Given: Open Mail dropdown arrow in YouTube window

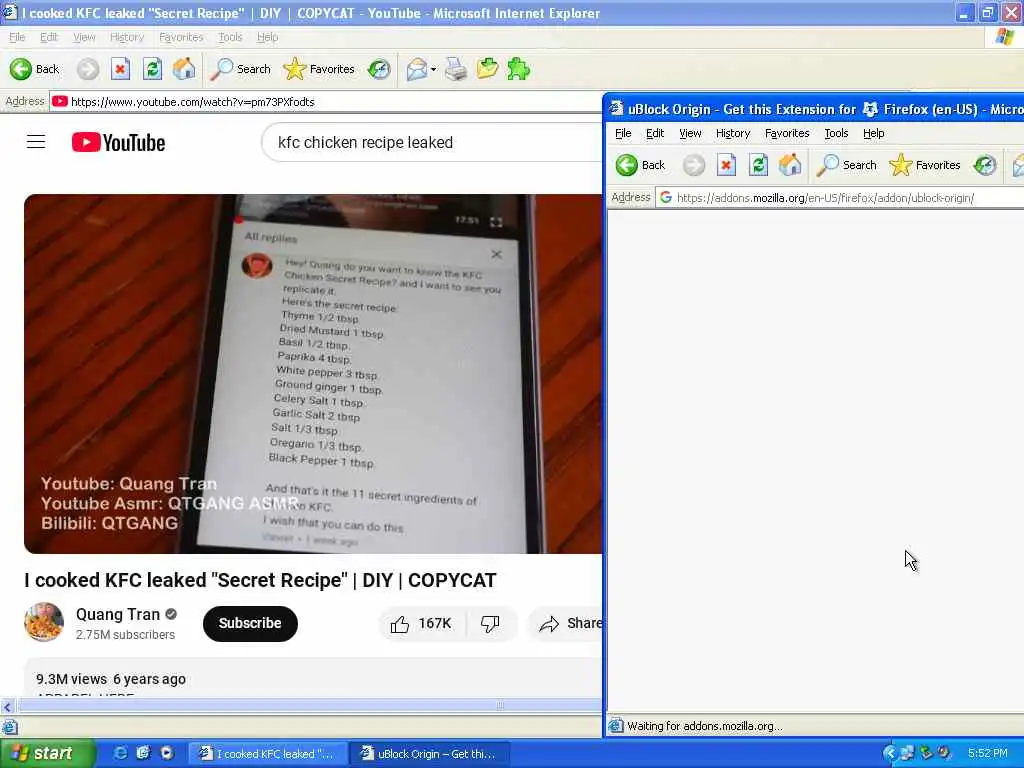Looking at the screenshot, I should [x=433, y=69].
